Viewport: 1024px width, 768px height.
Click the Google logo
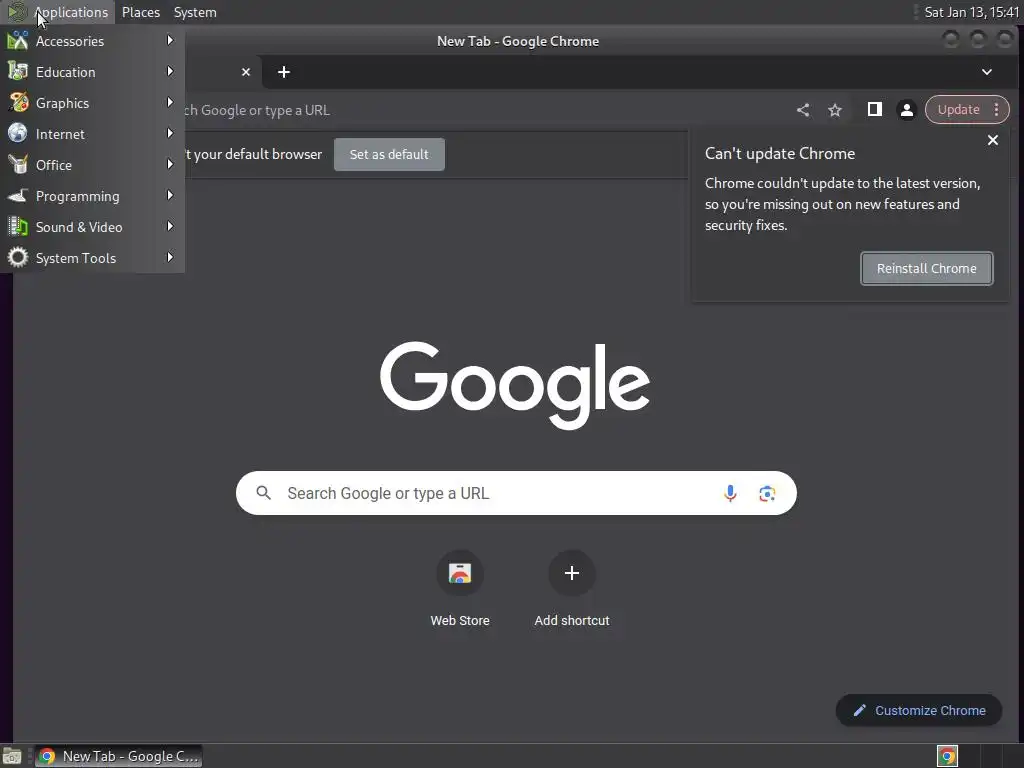[x=515, y=385]
